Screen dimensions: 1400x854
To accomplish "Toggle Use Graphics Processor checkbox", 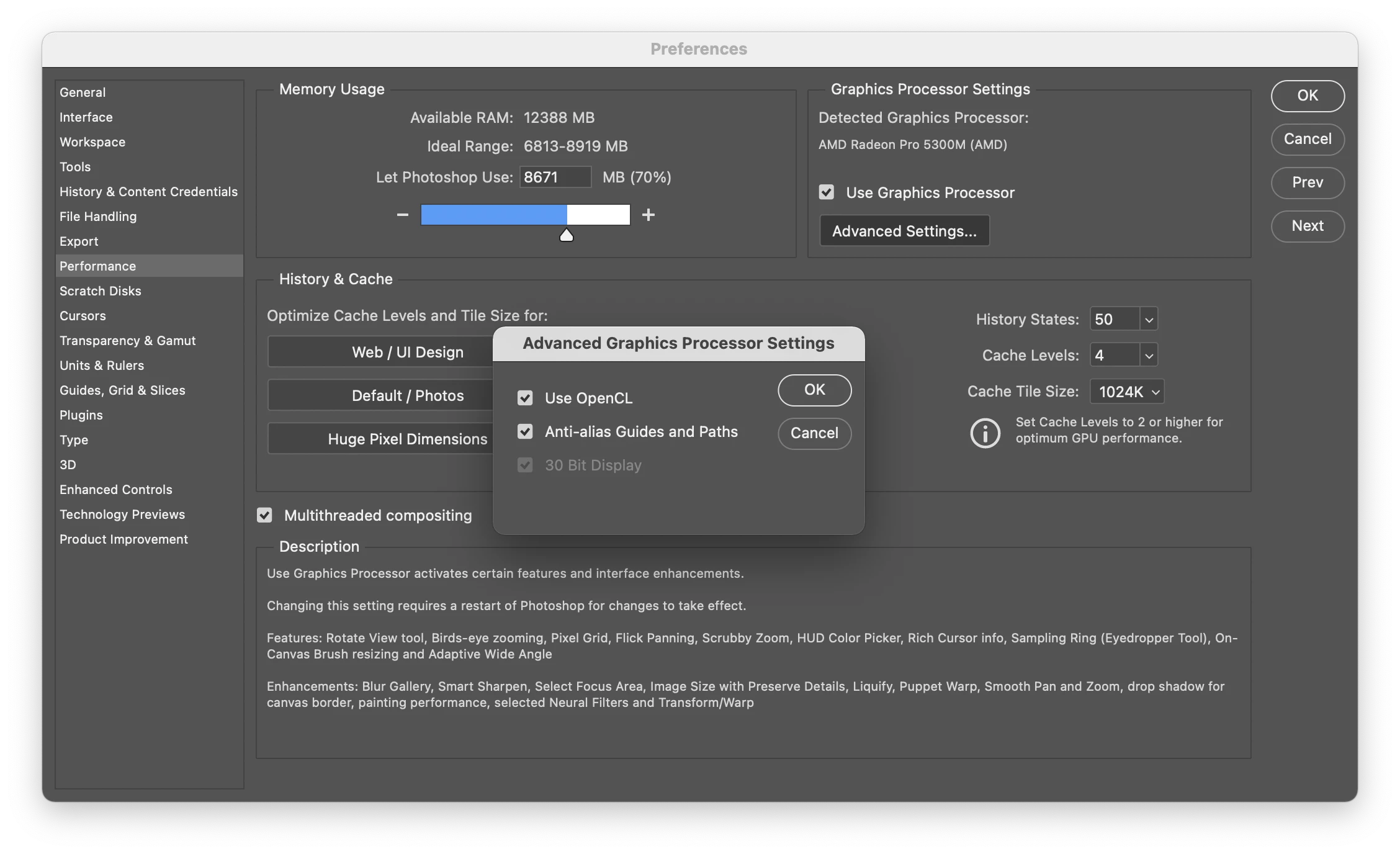I will click(x=827, y=192).
